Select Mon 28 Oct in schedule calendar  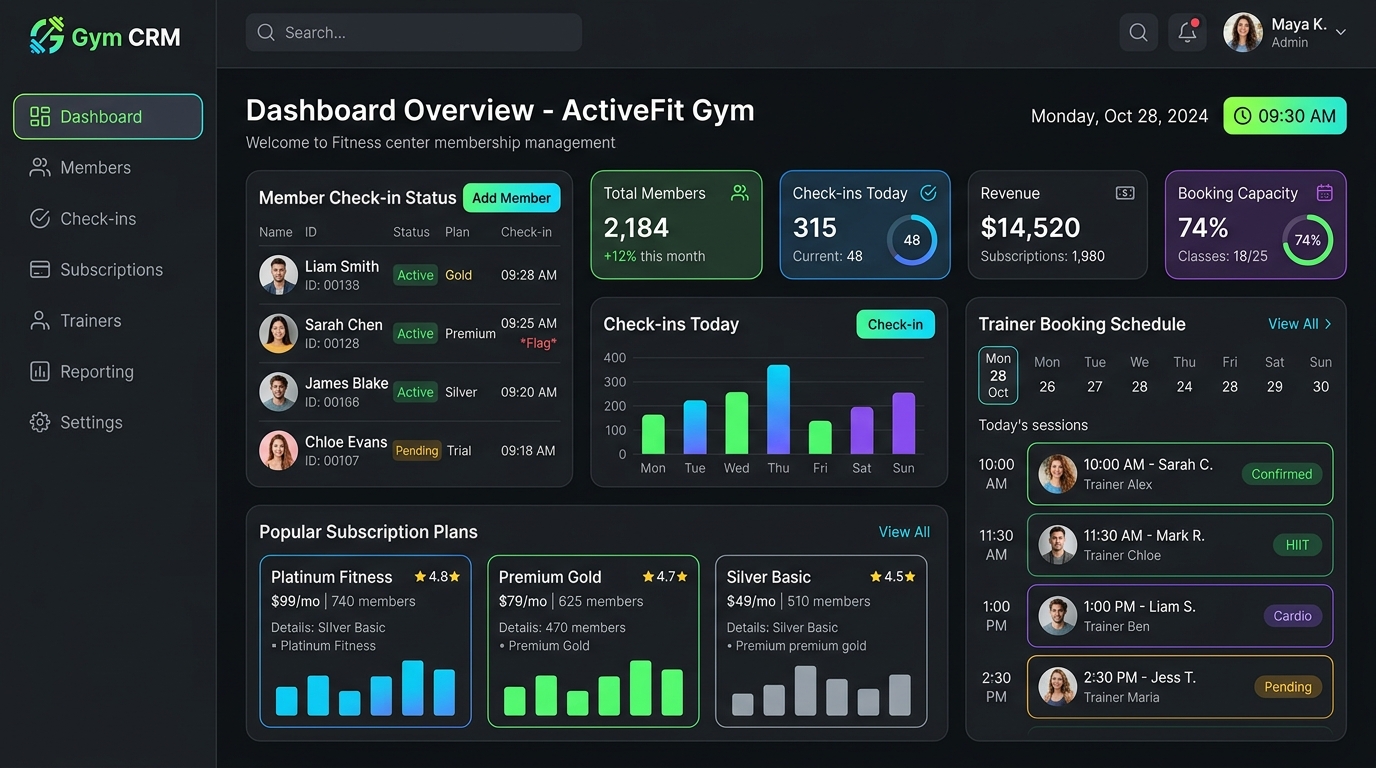point(998,375)
